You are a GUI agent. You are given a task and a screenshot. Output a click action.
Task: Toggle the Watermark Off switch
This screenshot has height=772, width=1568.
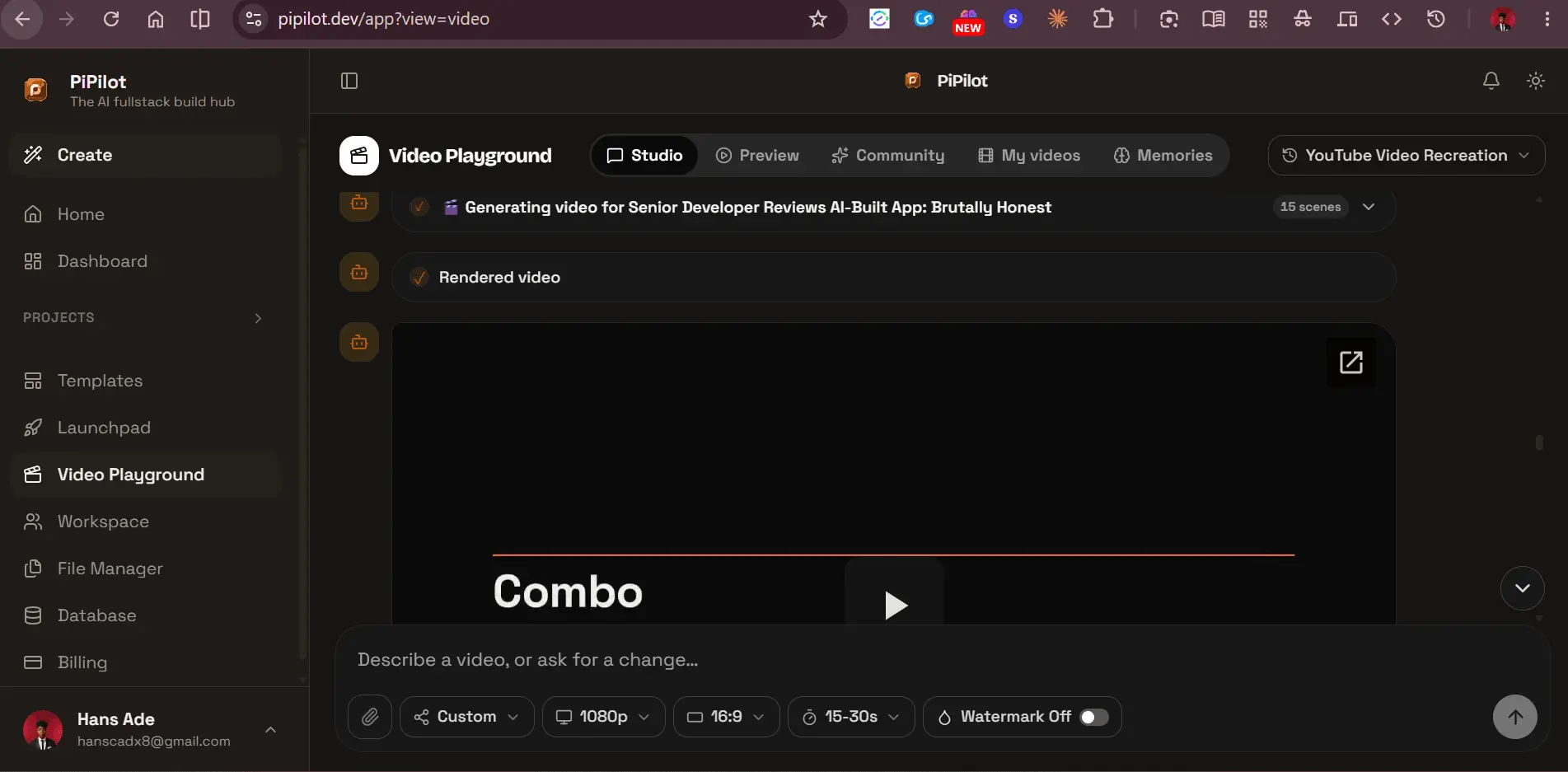tap(1093, 717)
